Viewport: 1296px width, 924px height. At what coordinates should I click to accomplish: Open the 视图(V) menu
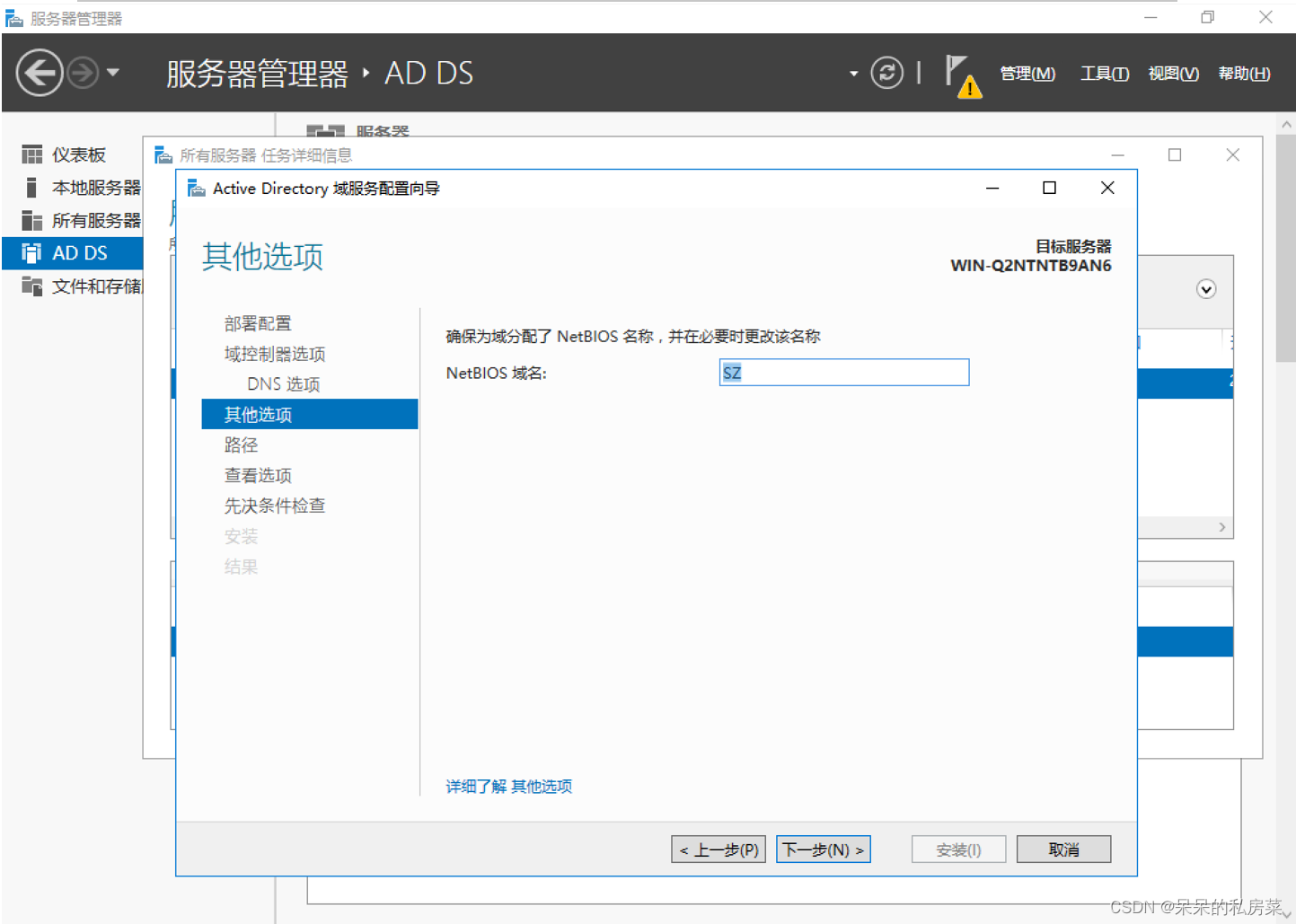1173,74
